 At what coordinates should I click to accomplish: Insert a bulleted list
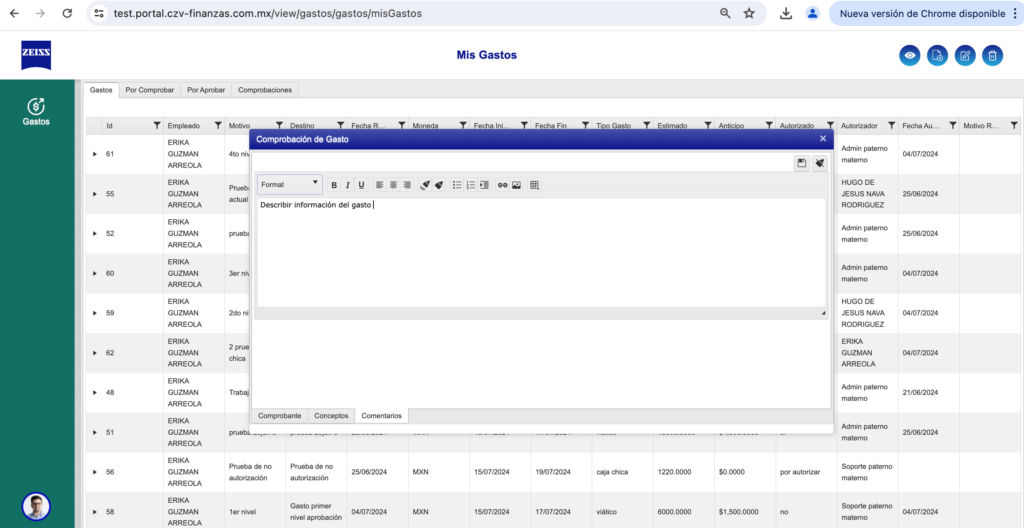457,185
